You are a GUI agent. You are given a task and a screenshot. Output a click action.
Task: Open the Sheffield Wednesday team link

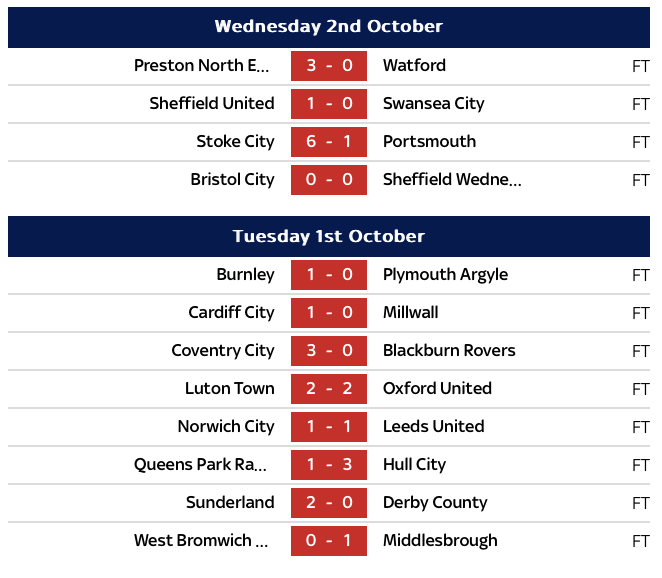(x=452, y=180)
